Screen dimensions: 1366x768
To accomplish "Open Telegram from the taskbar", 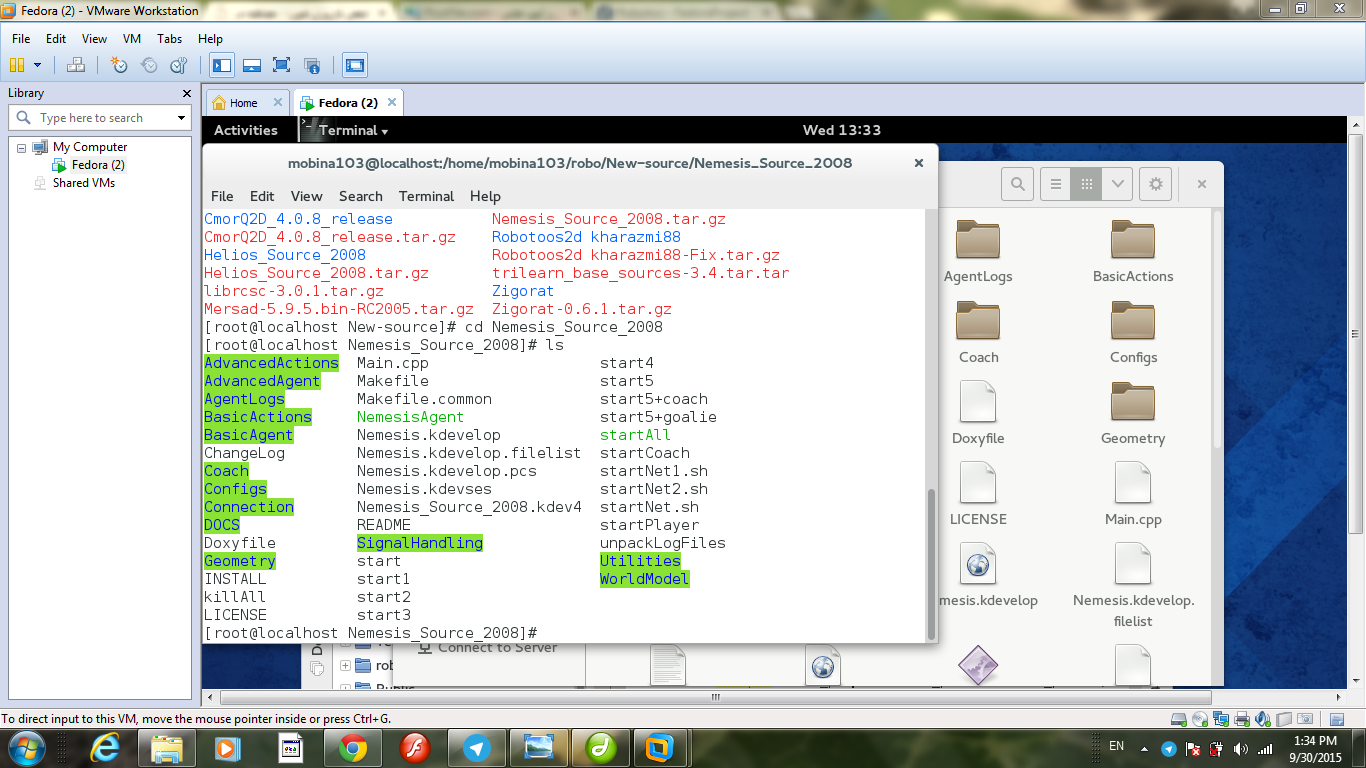I will (x=477, y=747).
